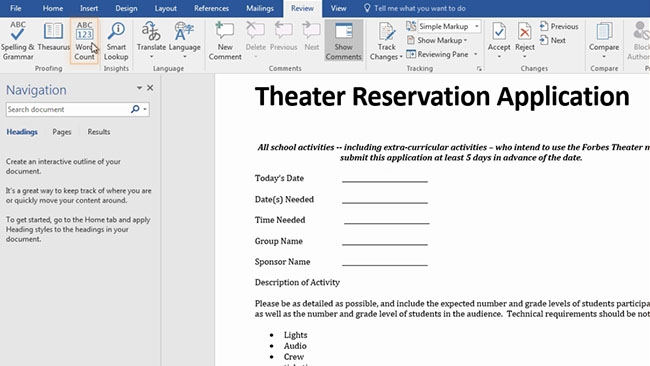The width and height of the screenshot is (650, 366).
Task: Switch to the View tab
Action: coord(338,8)
